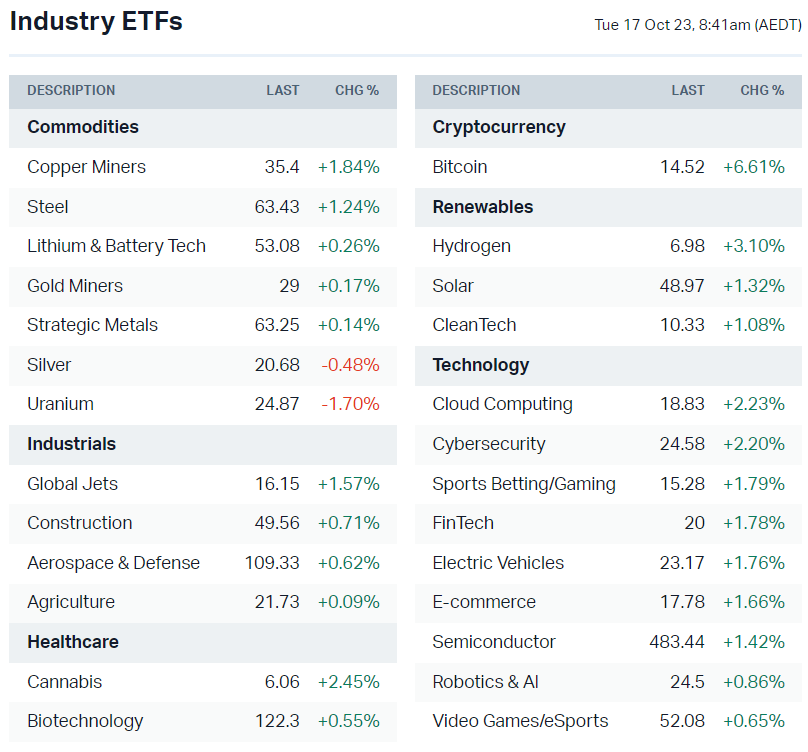Sort left table by CHG % header

(357, 90)
